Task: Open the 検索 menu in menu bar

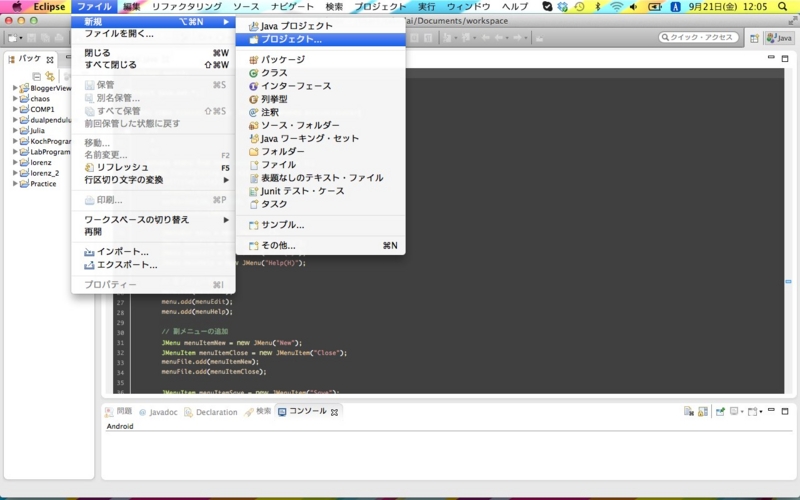Action: click(x=334, y=7)
